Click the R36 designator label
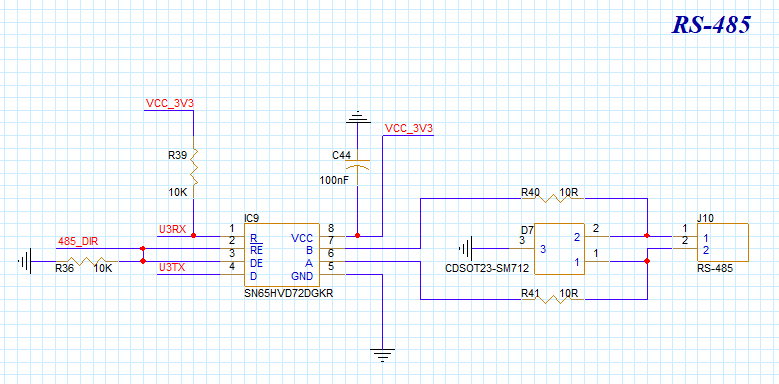The height and width of the screenshot is (384, 779). click(x=65, y=269)
